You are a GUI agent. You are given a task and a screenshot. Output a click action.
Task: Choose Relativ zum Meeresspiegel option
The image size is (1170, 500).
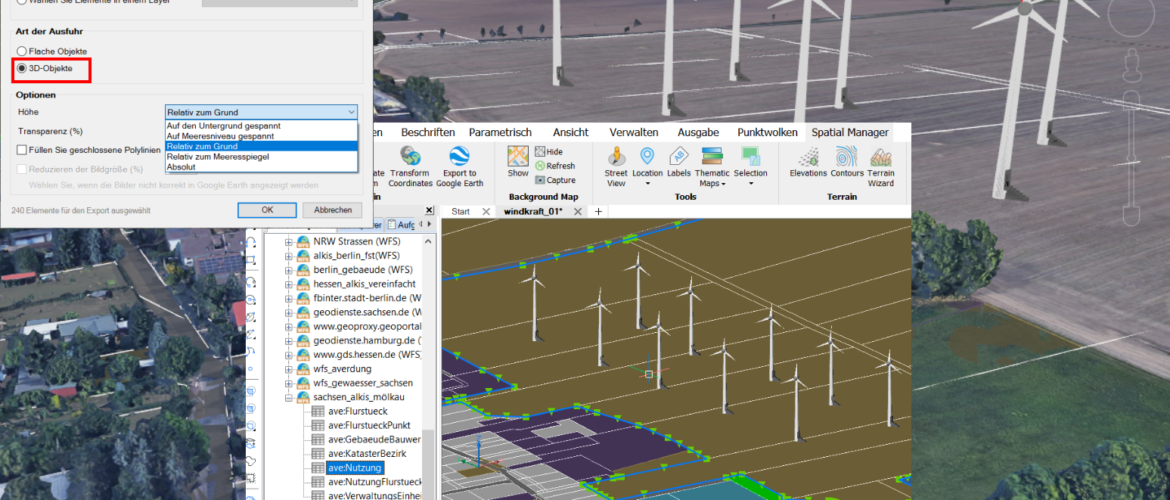pos(261,157)
